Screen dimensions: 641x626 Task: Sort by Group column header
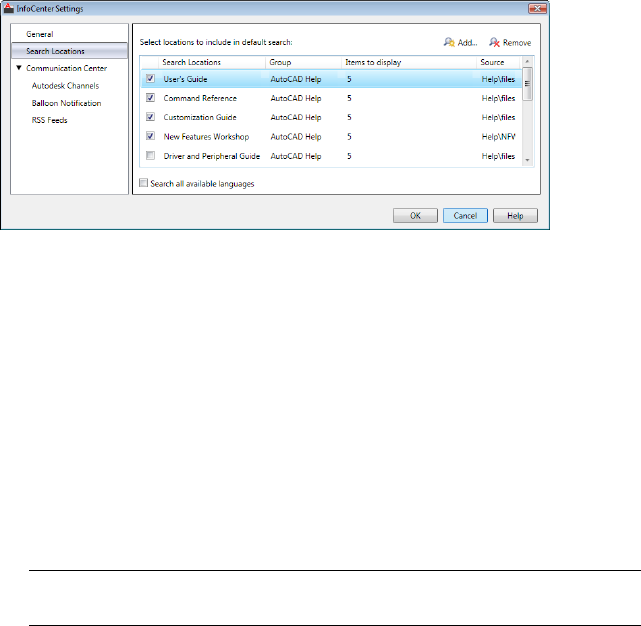[x=303, y=62]
